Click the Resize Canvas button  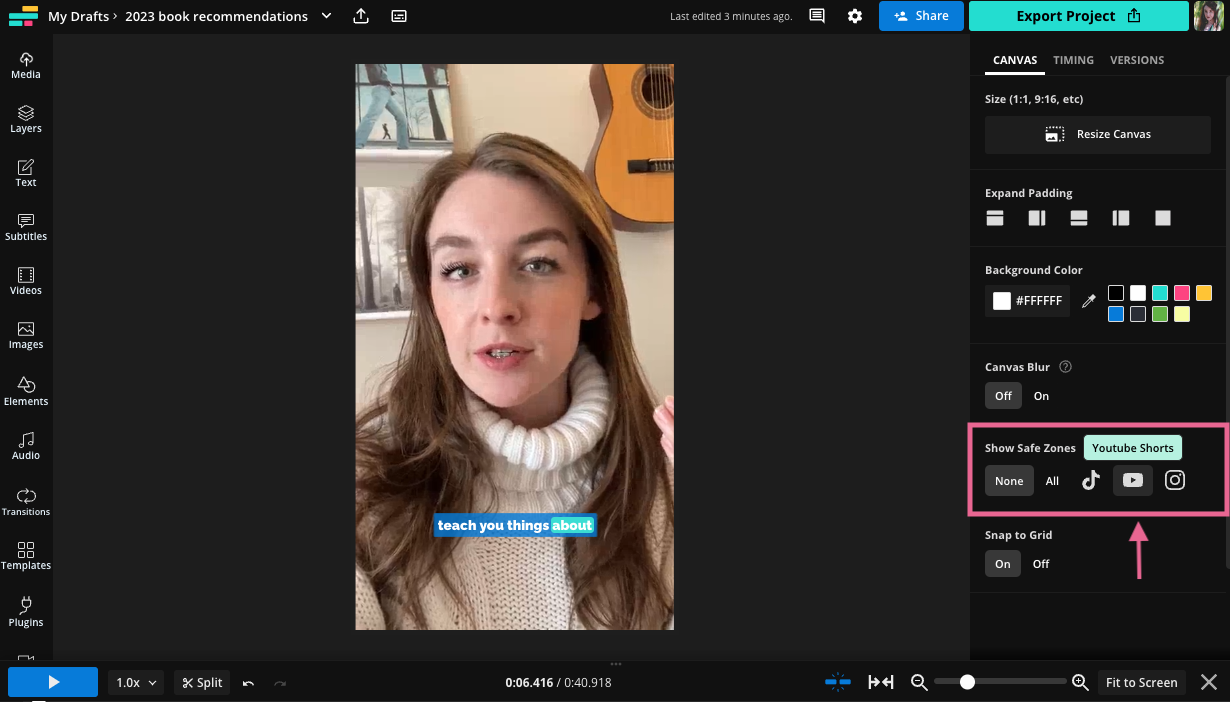[1097, 134]
